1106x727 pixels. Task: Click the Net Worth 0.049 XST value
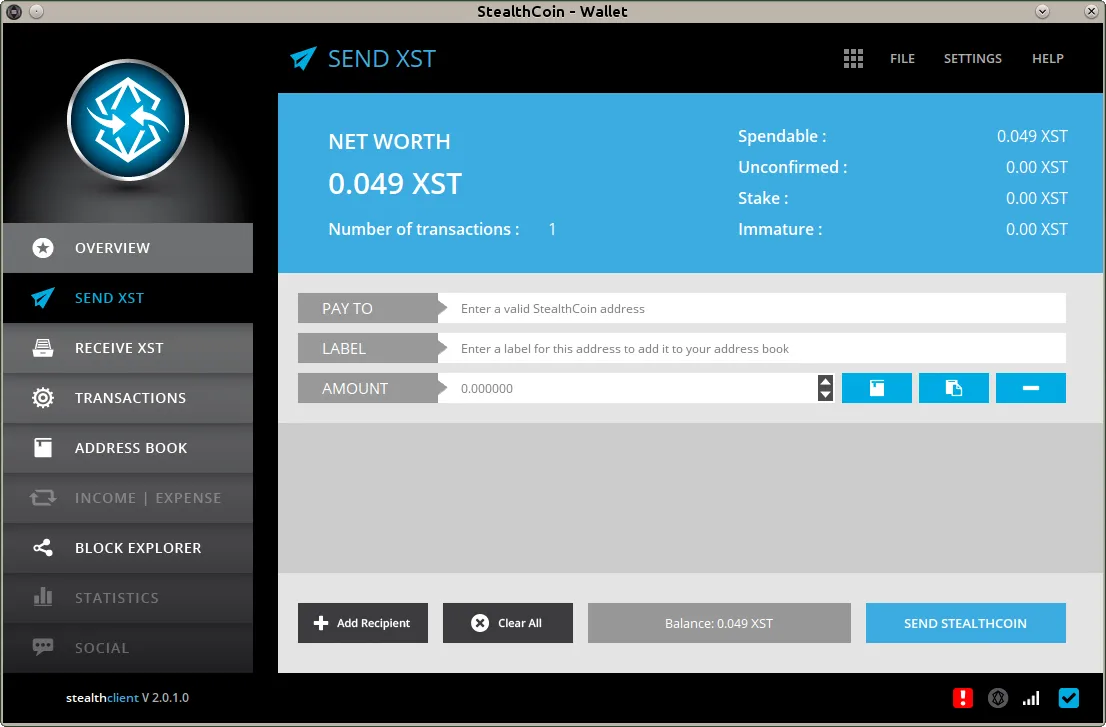pos(395,184)
